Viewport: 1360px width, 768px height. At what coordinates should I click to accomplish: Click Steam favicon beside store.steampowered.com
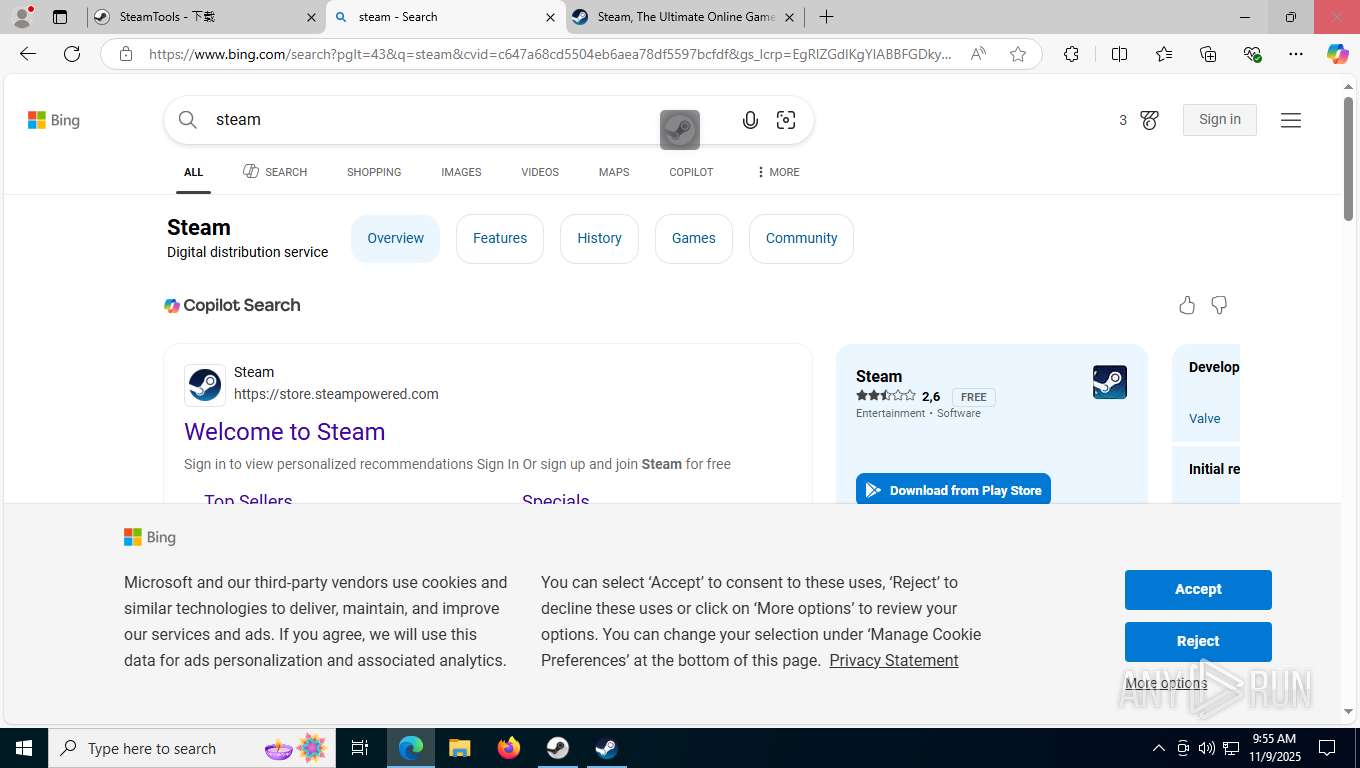point(205,385)
